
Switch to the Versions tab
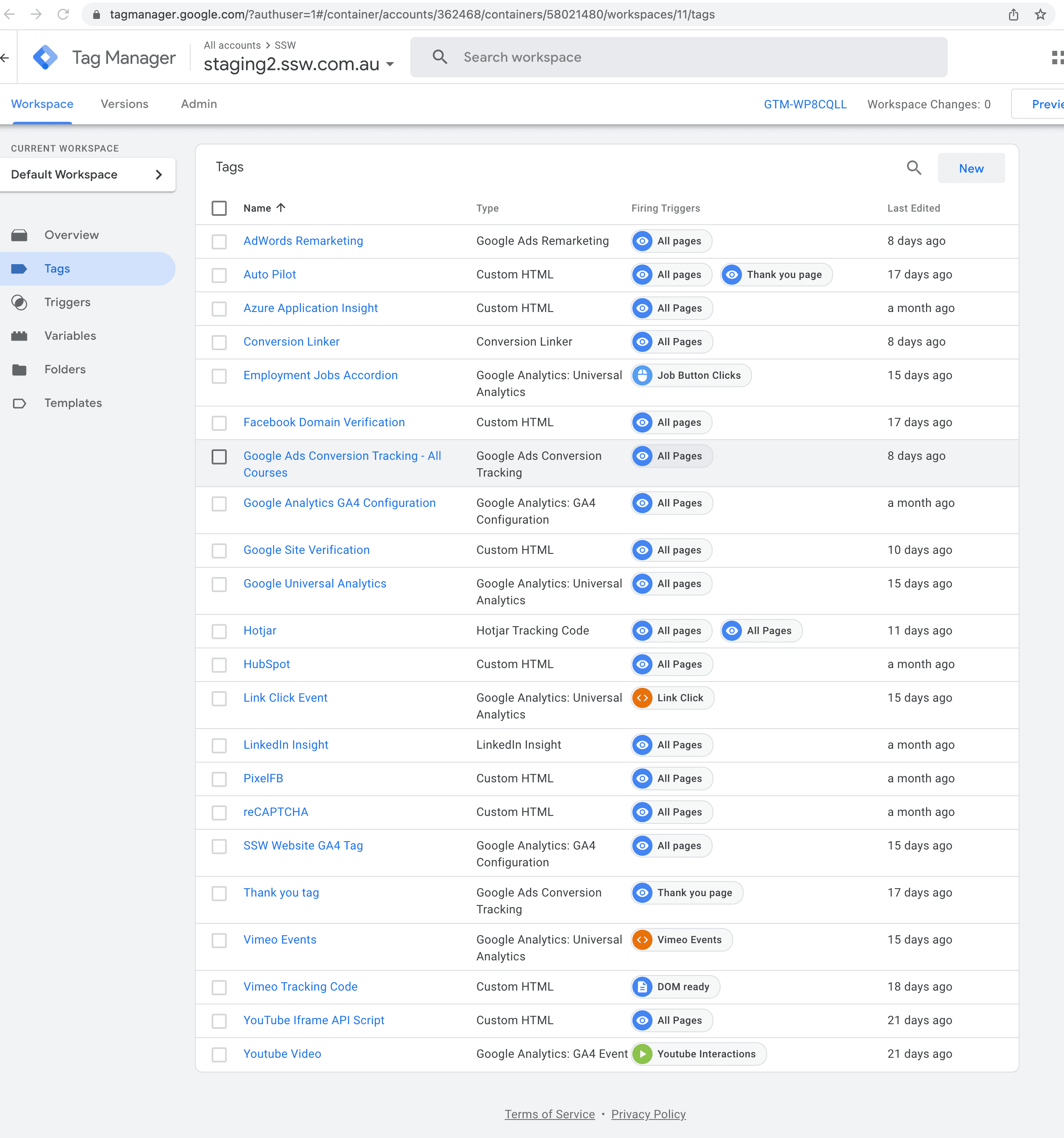point(124,104)
